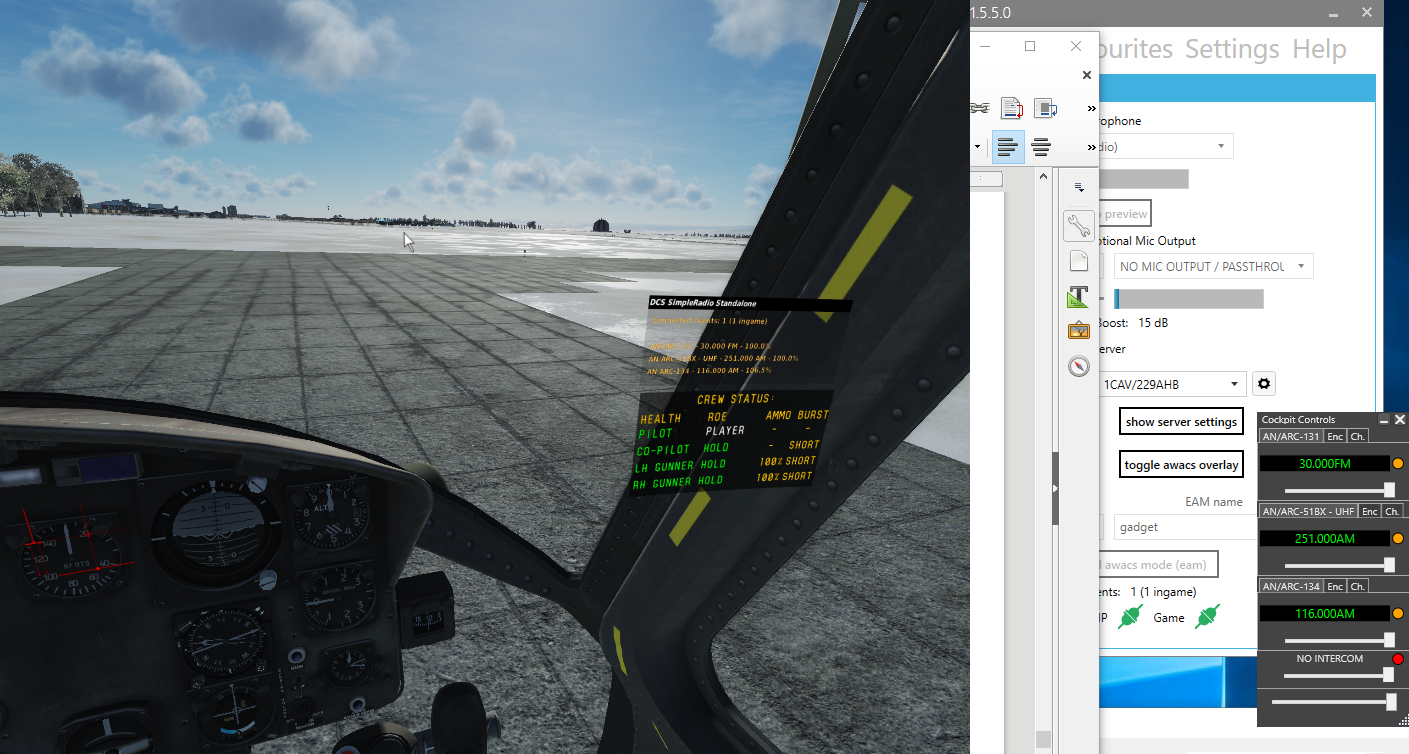Image resolution: width=1409 pixels, height=754 pixels.
Task: Open the Page deck in Writer sidebar
Action: coord(1078,262)
